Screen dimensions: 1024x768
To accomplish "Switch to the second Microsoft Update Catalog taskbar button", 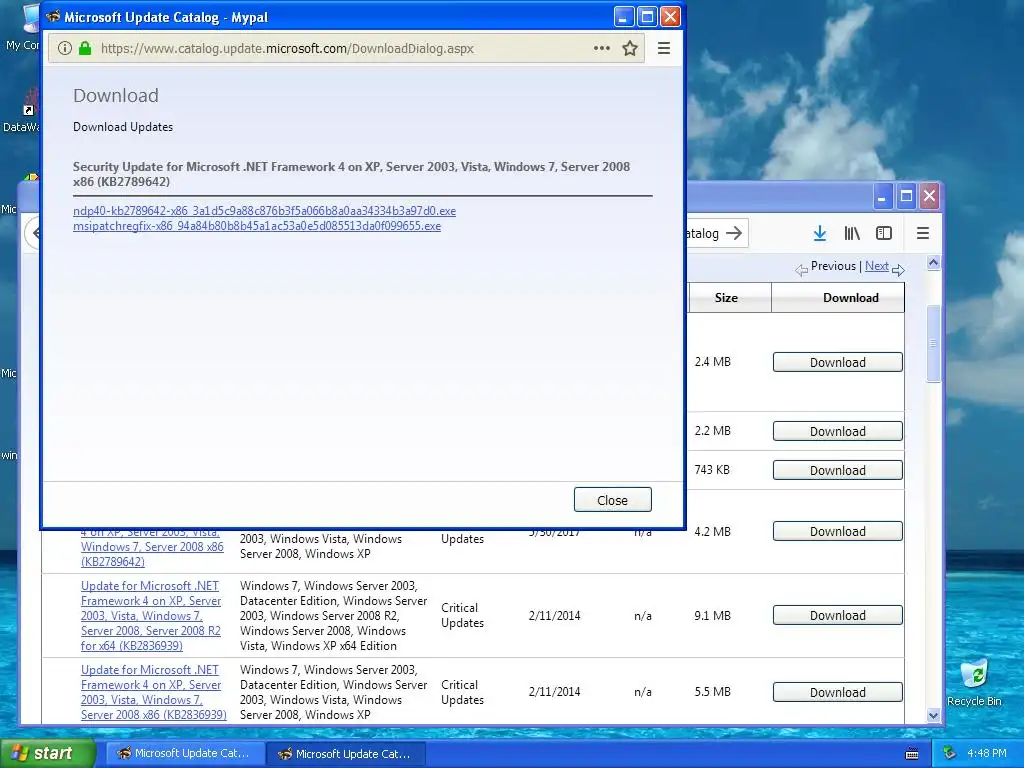I will tap(346, 754).
